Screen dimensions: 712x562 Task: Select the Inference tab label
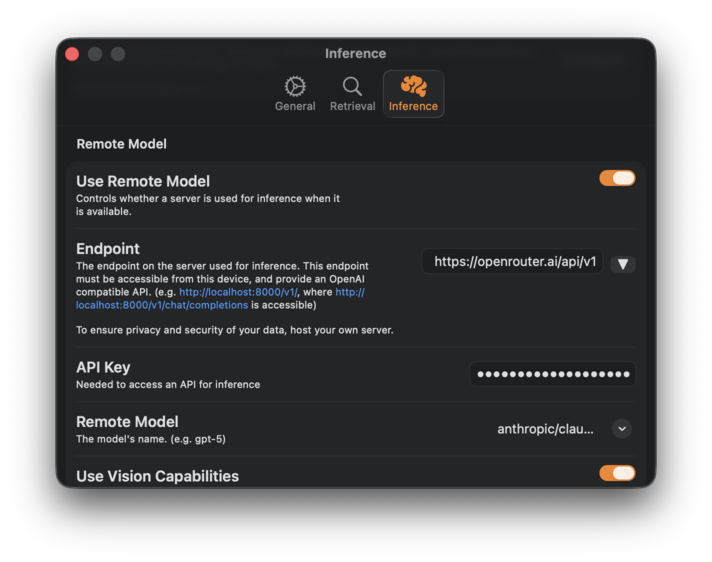coord(413,106)
